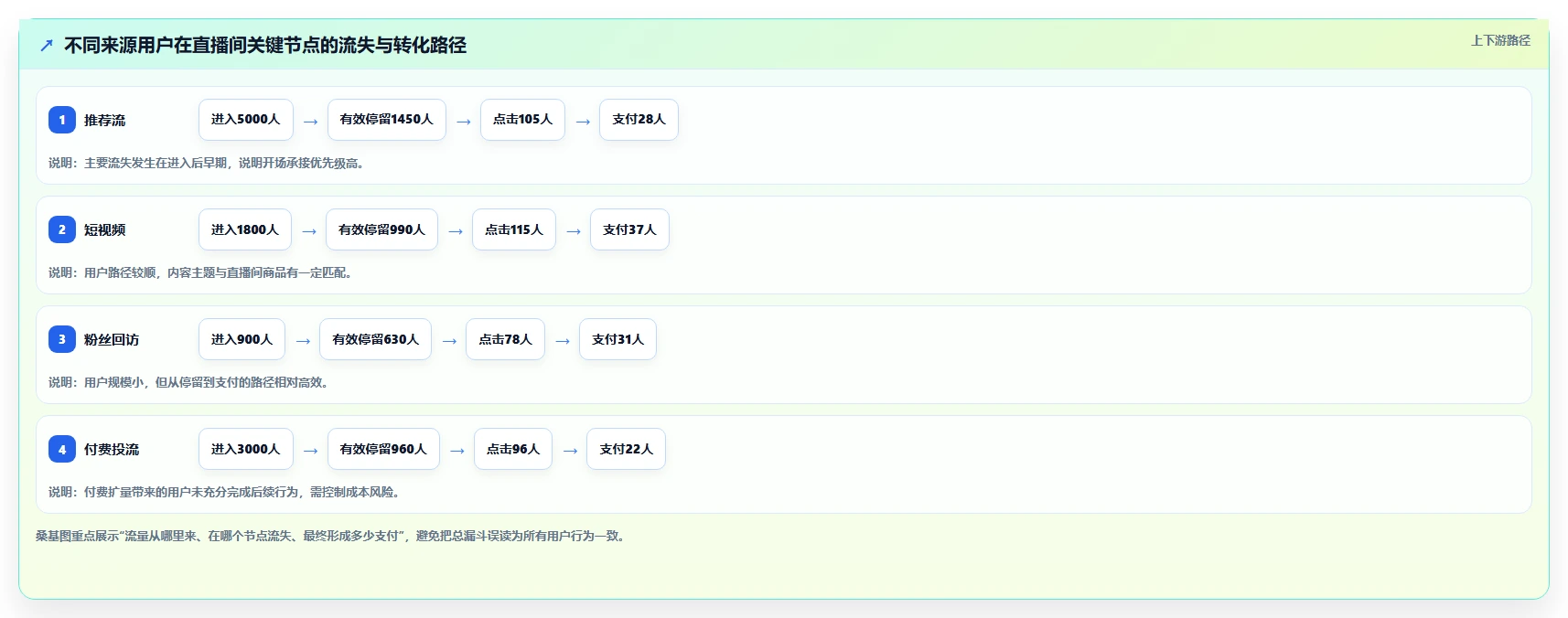The image size is (1568, 618).
Task: Click the number 2 badge for 短视频
Action: tap(62, 229)
